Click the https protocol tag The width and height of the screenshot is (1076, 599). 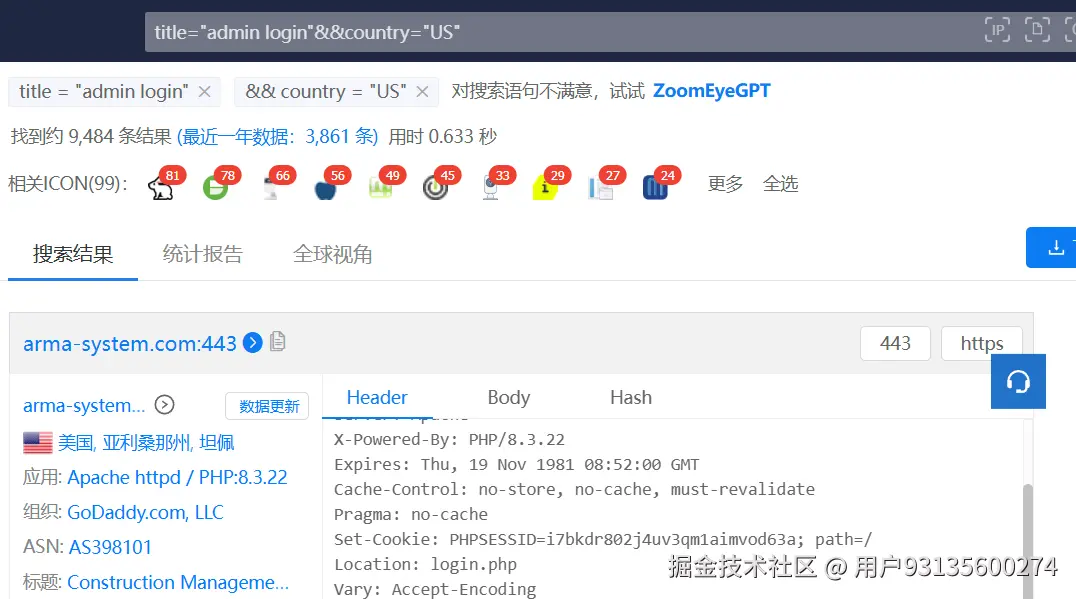[x=981, y=343]
